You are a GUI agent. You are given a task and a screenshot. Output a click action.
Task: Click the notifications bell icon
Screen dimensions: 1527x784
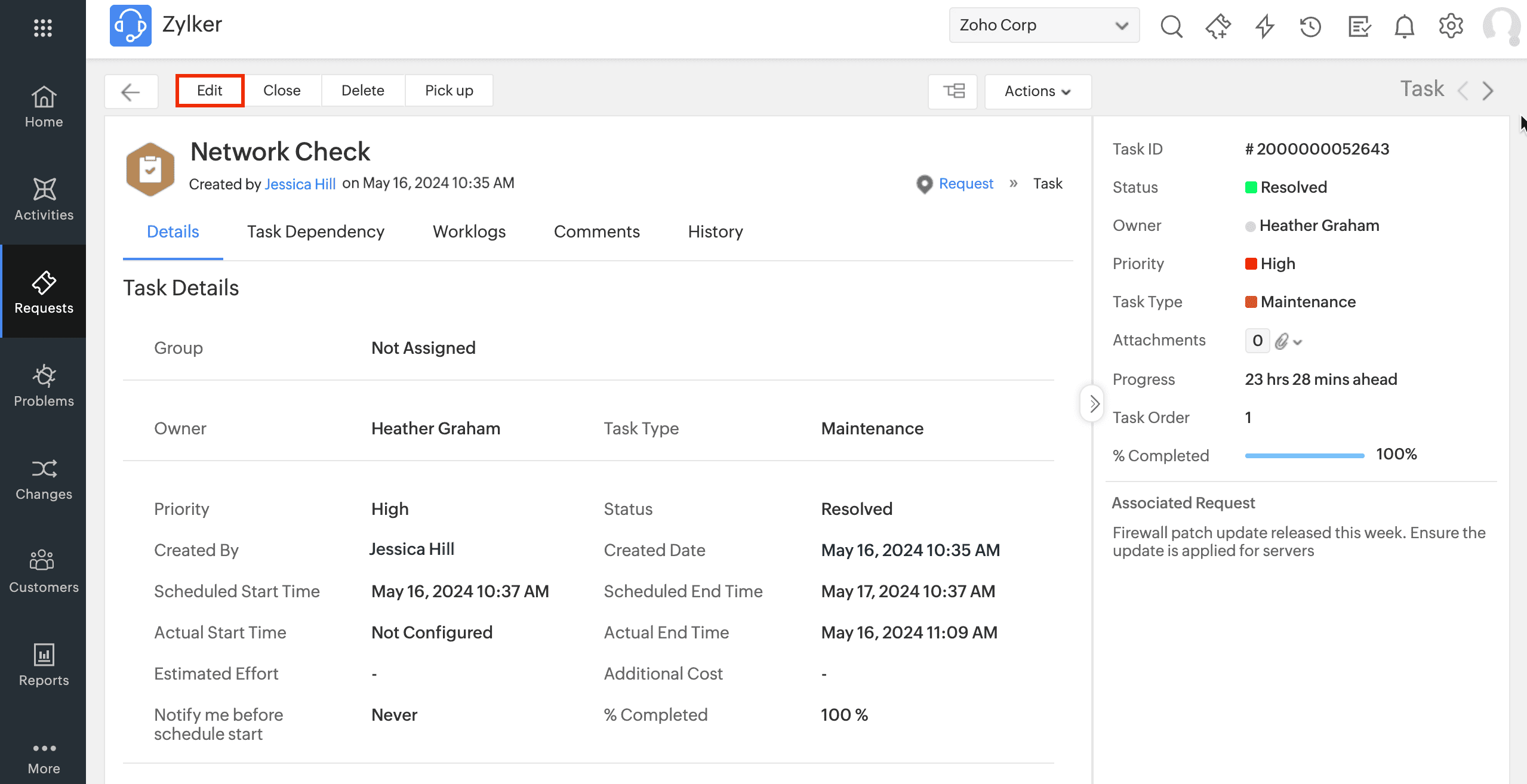pos(1404,26)
